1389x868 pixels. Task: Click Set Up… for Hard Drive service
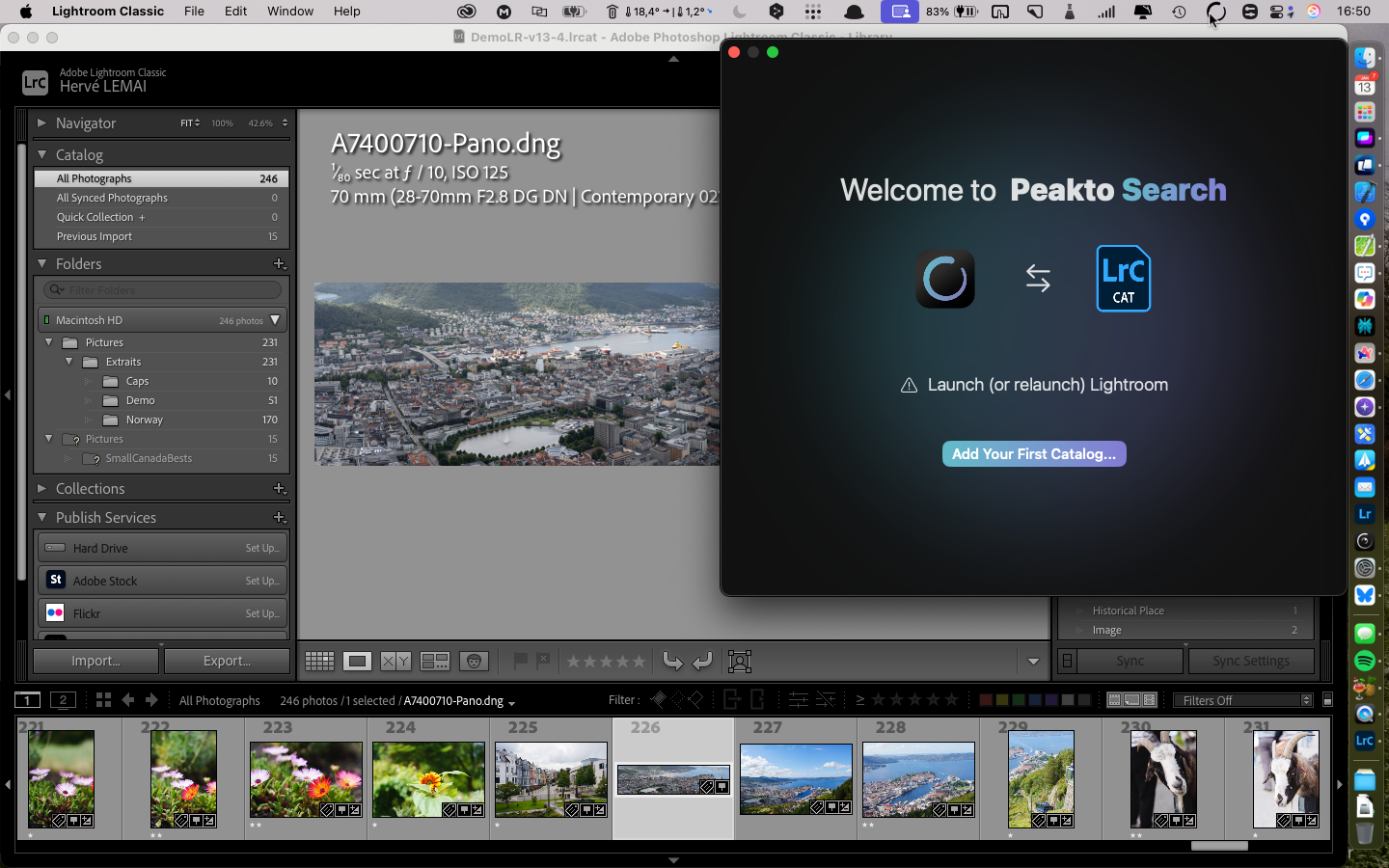261,548
